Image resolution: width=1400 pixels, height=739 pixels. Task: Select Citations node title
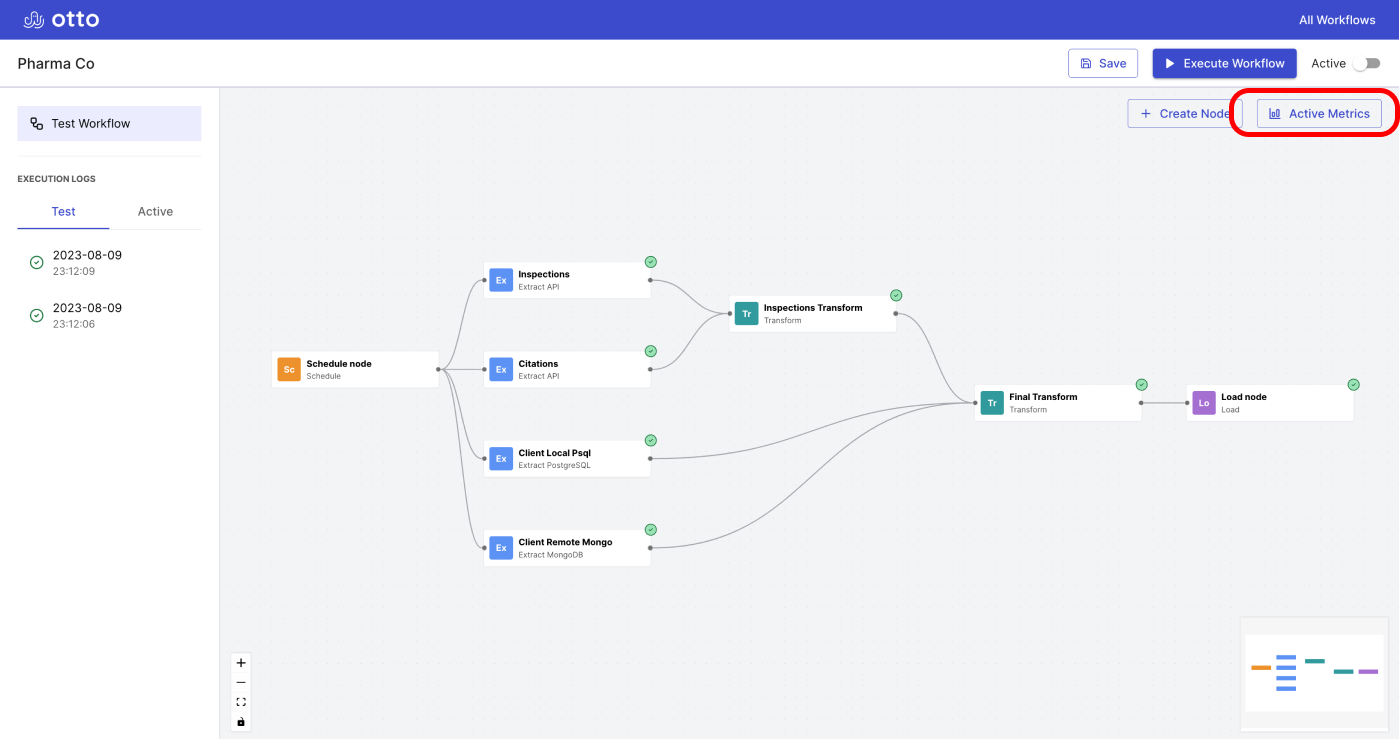(x=538, y=364)
